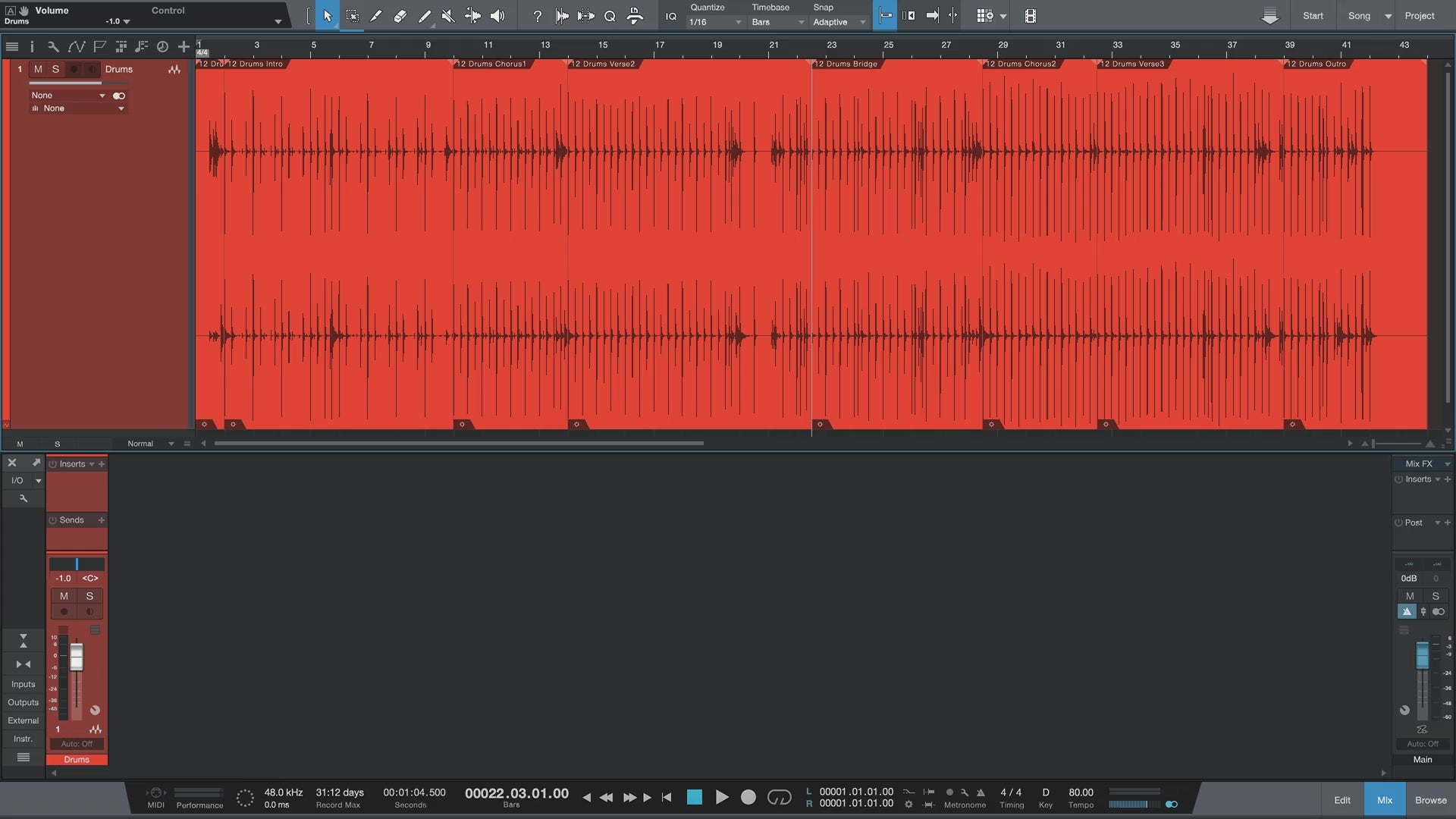Image resolution: width=1456 pixels, height=819 pixels.
Task: Toggle the autoscroll arrow button
Action: pos(932,15)
